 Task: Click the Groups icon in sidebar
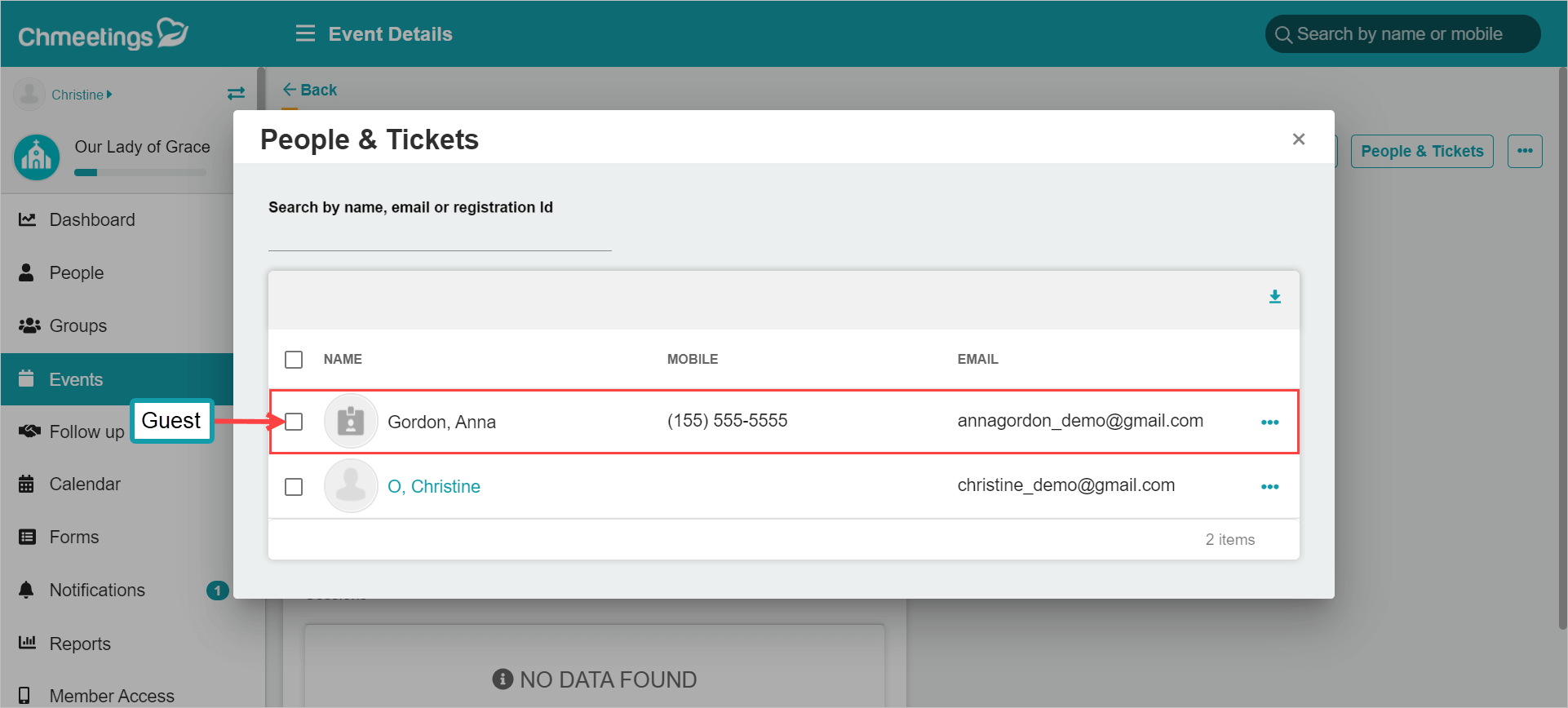coord(29,325)
